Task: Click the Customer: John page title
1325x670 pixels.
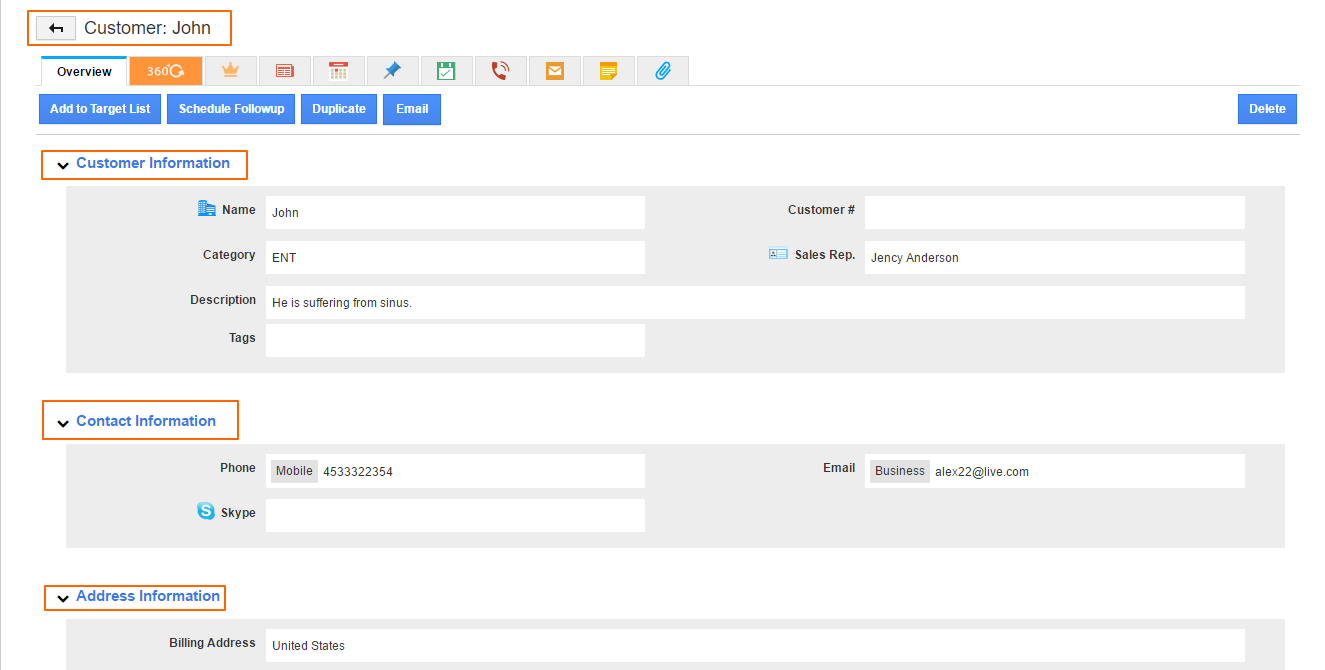Action: coord(147,28)
